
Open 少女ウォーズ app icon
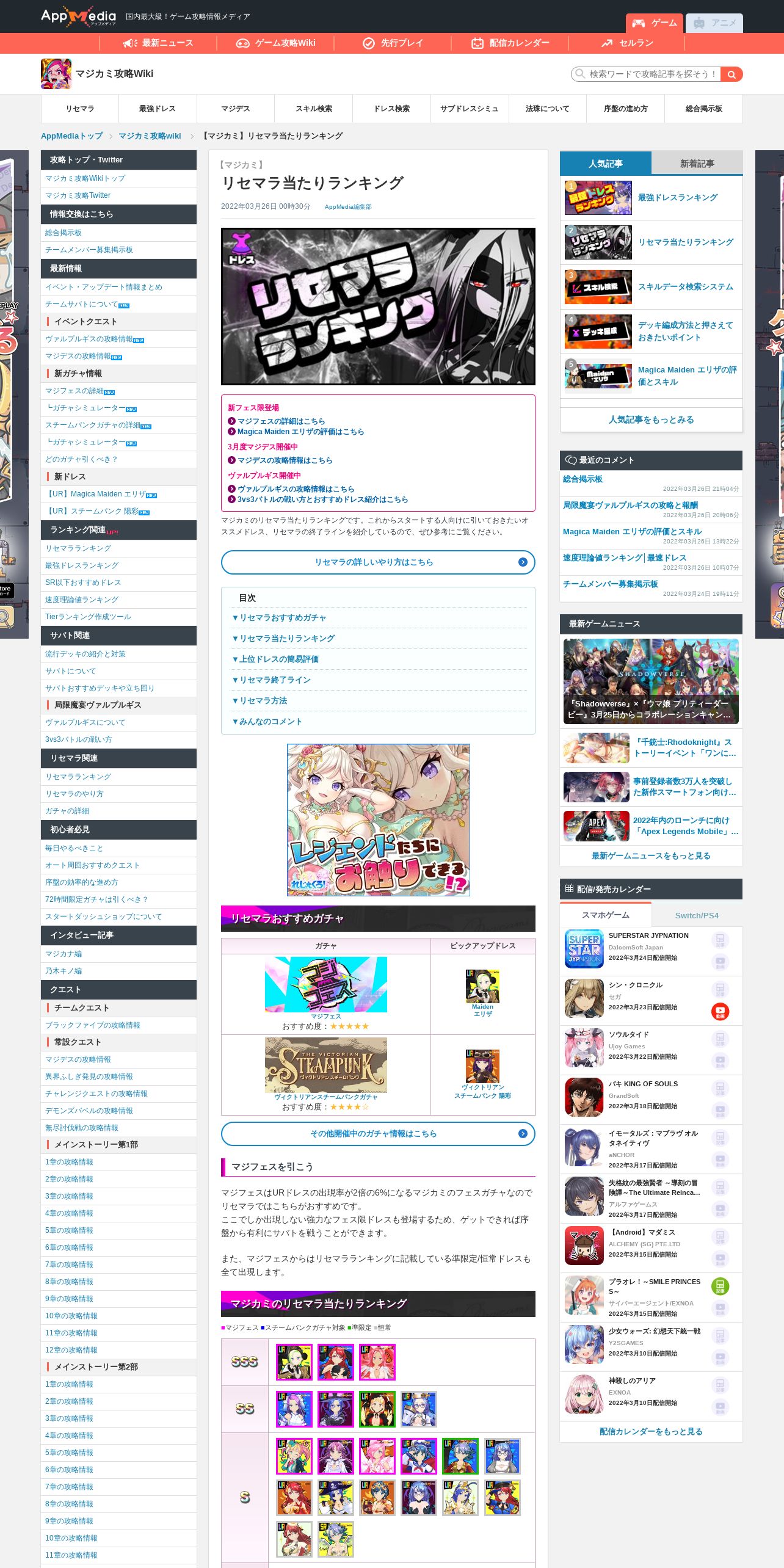click(584, 1345)
